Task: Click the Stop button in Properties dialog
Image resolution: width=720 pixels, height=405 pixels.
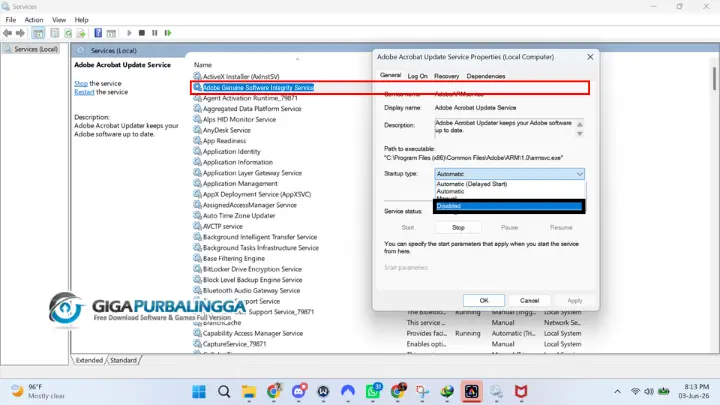Action: click(x=458, y=228)
